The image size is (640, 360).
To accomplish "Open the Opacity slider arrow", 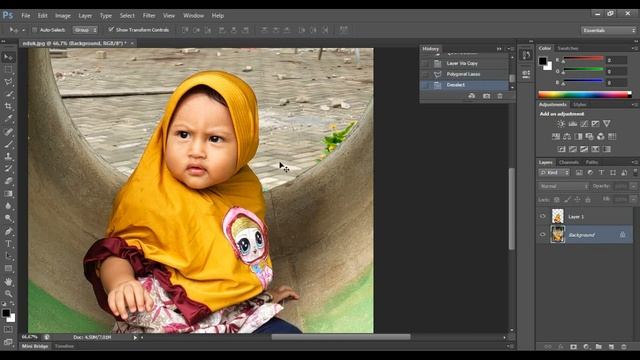I will click(633, 186).
